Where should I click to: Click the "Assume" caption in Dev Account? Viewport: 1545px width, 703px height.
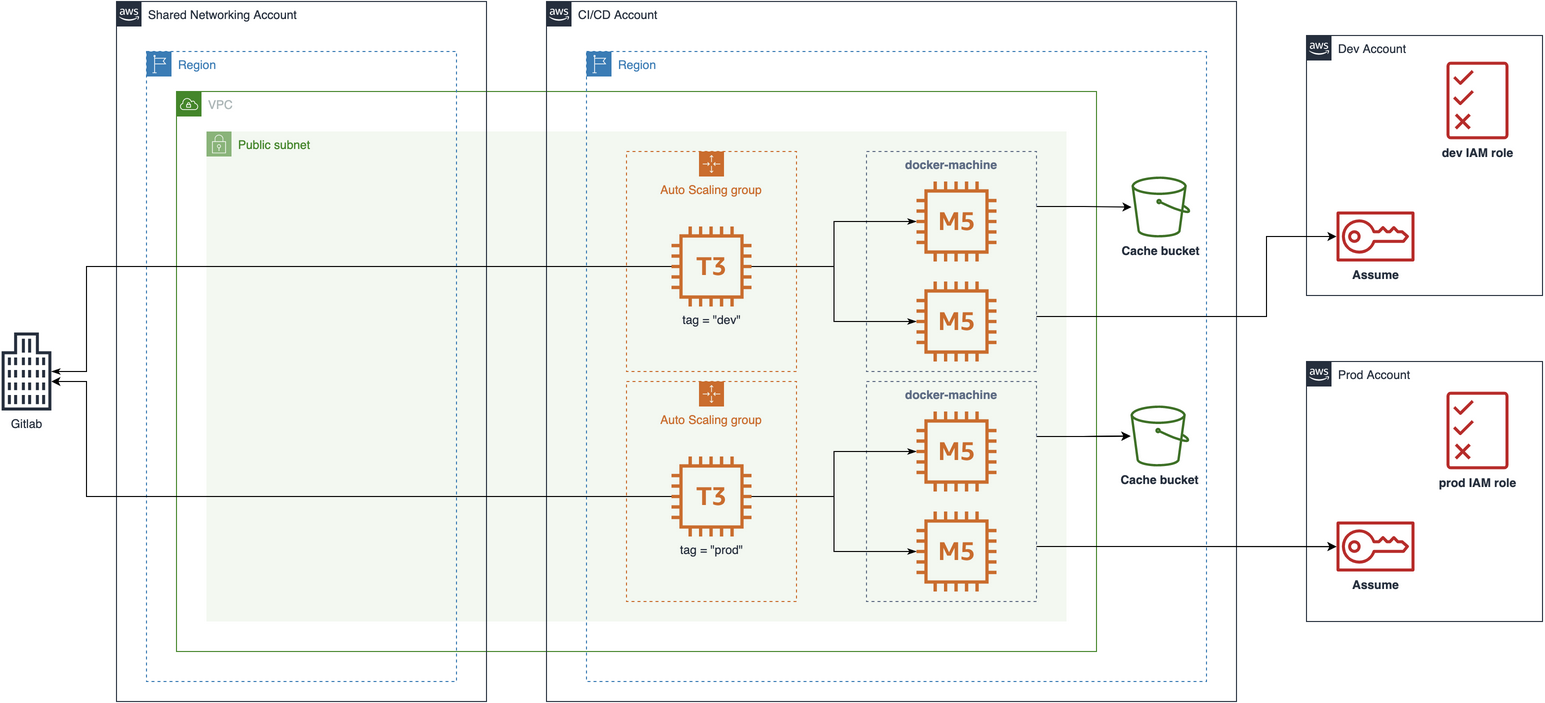1375,275
